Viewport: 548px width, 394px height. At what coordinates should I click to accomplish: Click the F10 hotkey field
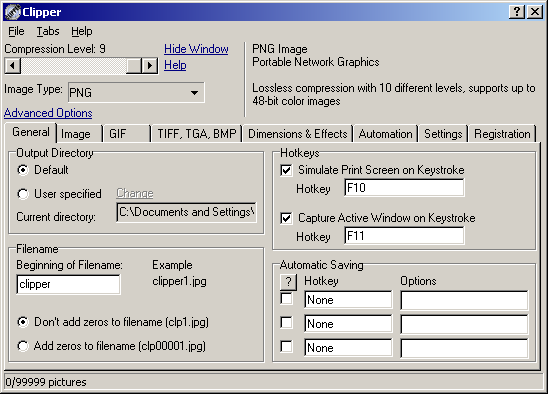404,188
